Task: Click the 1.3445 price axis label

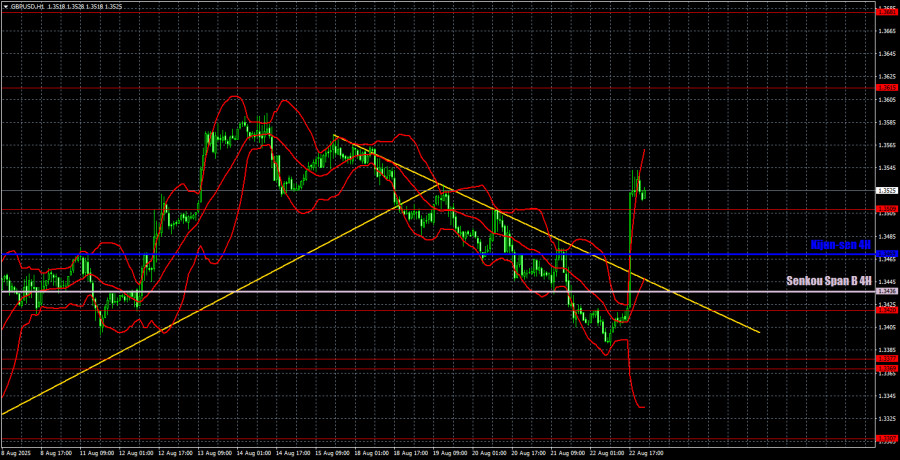Action: coord(886,281)
